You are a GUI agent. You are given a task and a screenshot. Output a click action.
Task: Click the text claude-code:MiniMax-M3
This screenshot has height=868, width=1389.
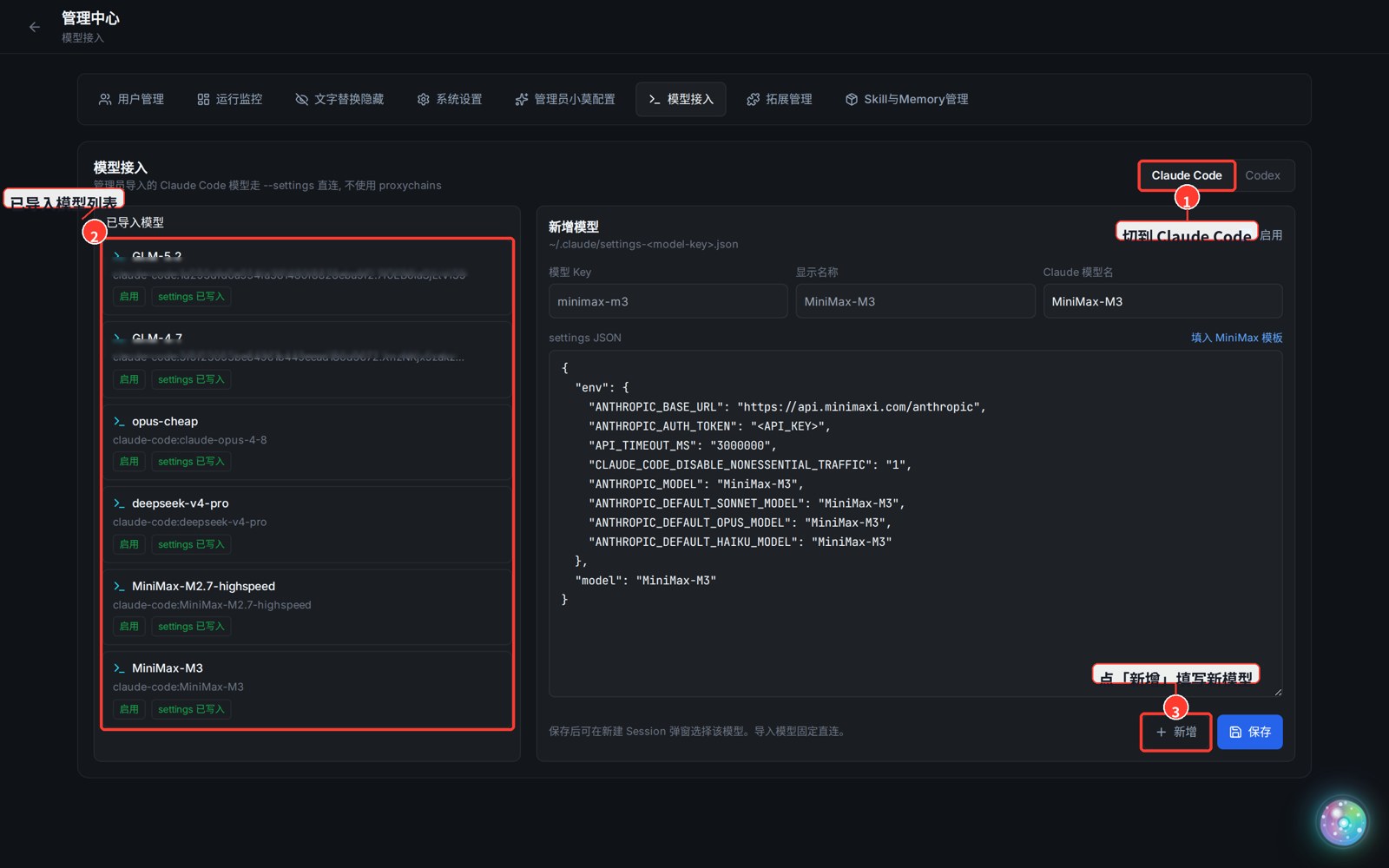coord(178,687)
